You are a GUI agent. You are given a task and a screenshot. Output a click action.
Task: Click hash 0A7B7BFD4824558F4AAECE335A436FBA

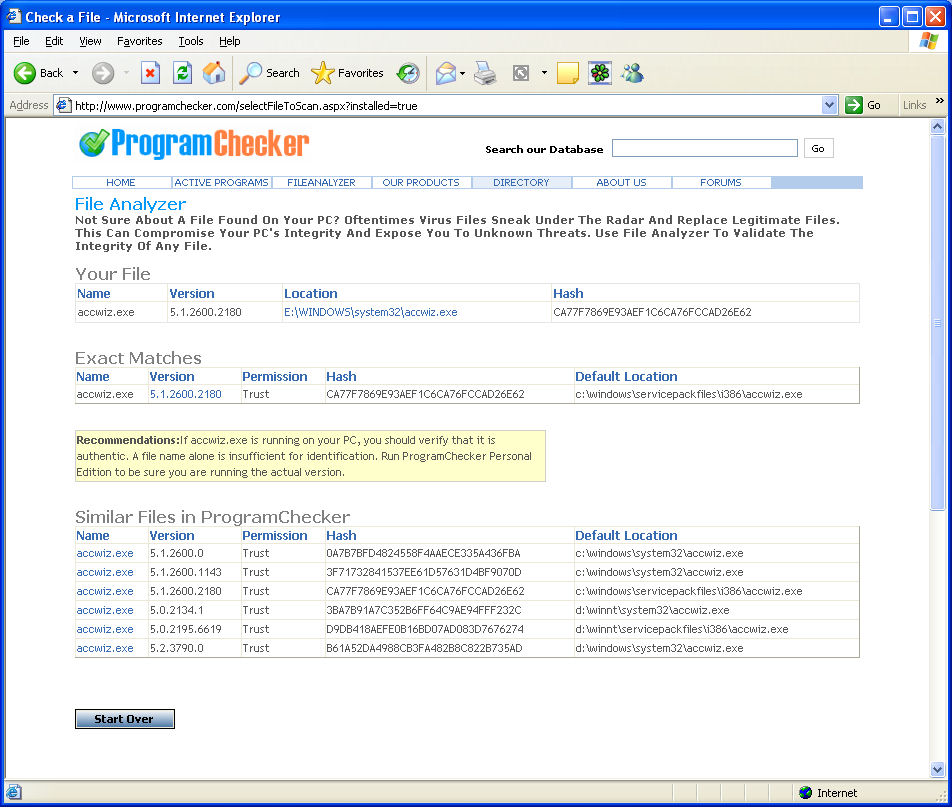pos(423,553)
